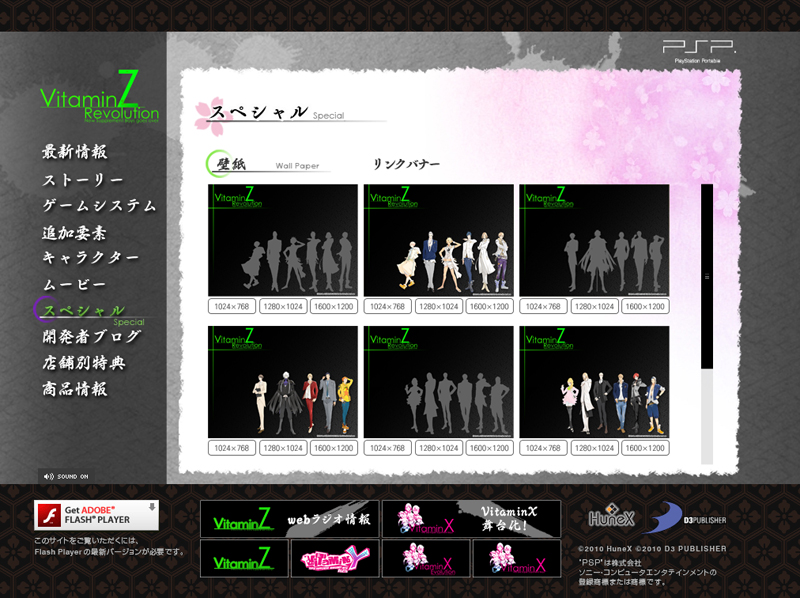
Task: Open the VitaminX Evolution banner
Action: pyautogui.click(x=426, y=559)
